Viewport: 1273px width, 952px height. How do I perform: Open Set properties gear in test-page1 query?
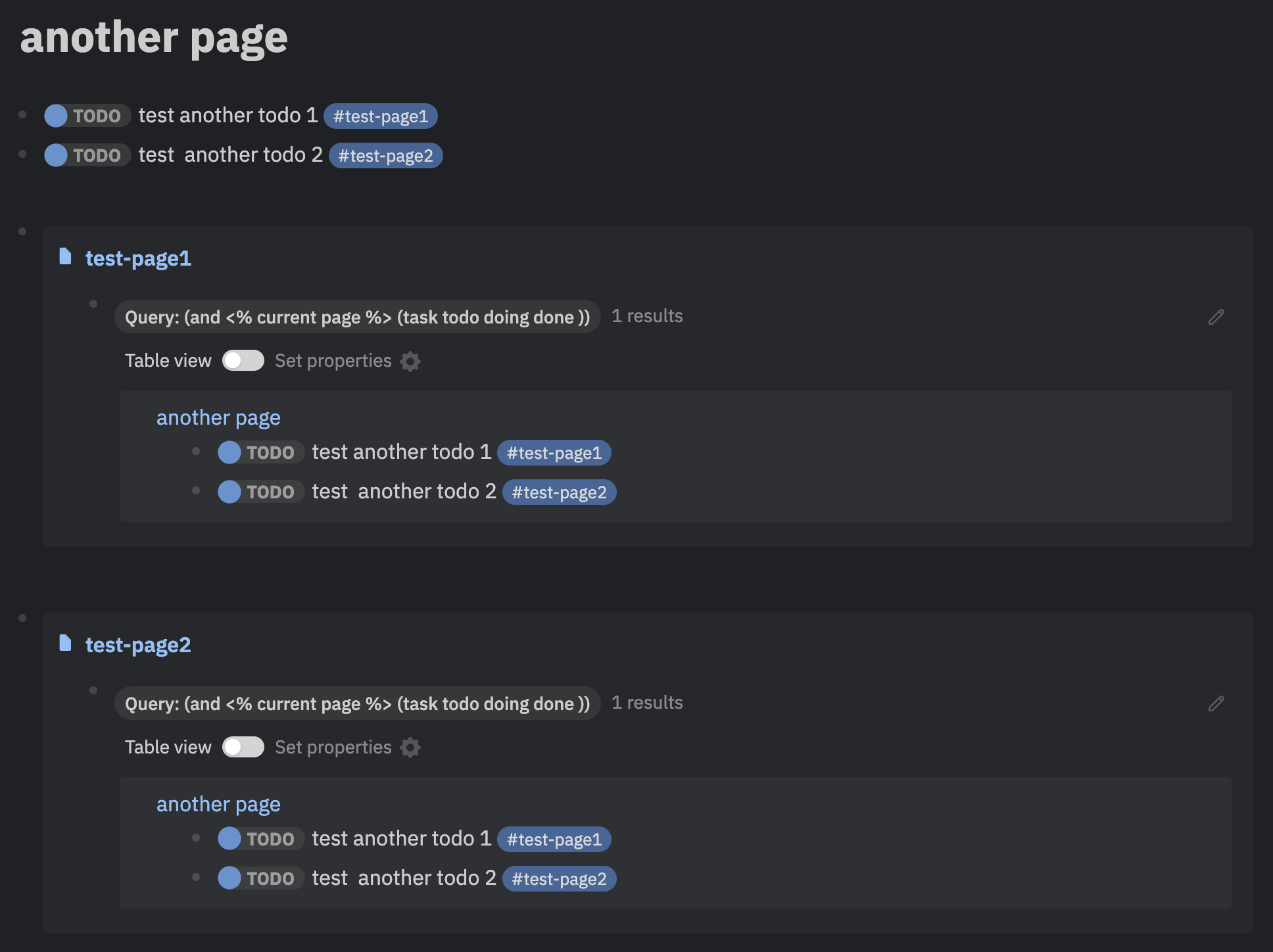[x=410, y=362]
